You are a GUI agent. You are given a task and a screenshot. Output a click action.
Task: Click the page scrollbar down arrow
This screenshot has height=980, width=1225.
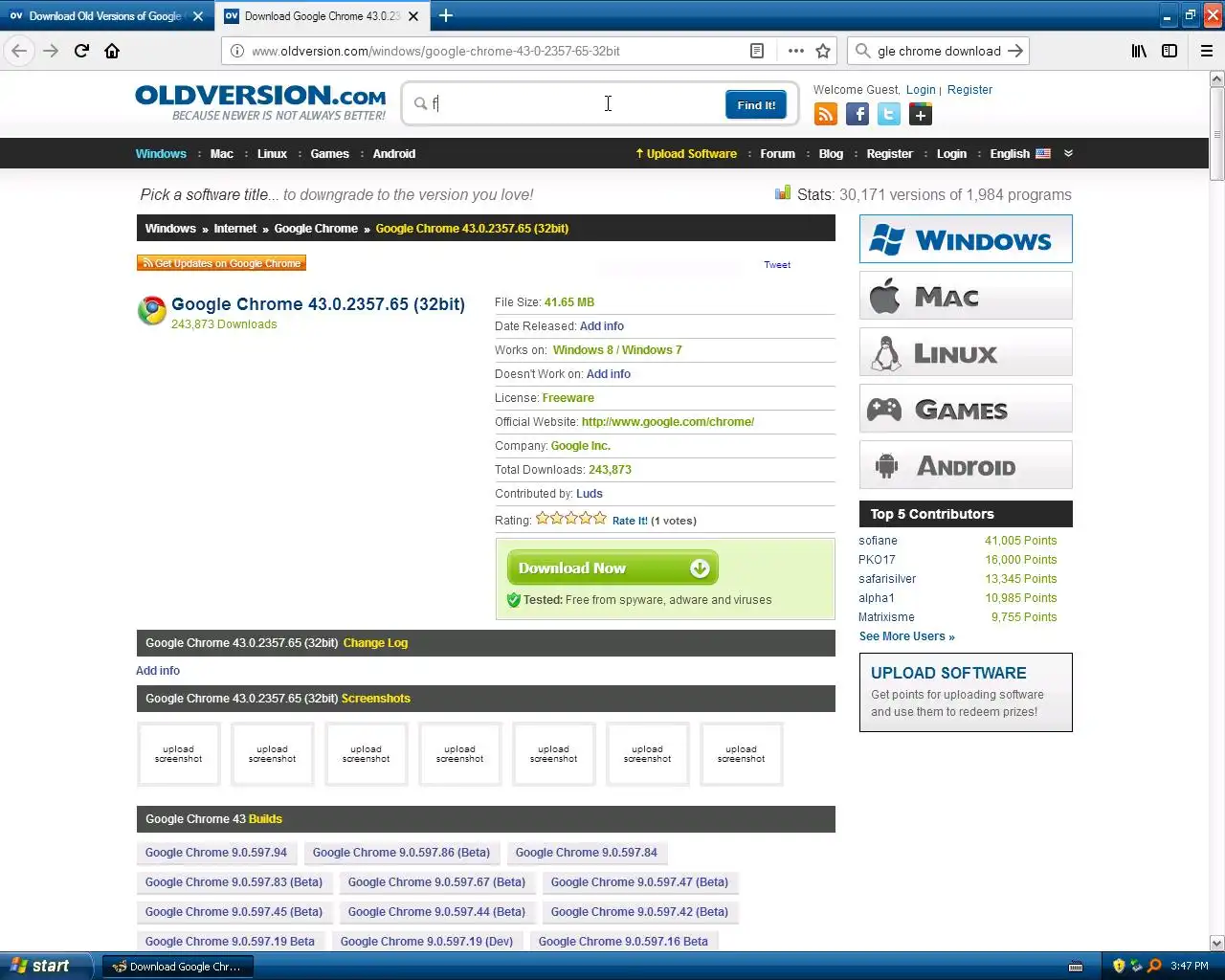tap(1216, 943)
